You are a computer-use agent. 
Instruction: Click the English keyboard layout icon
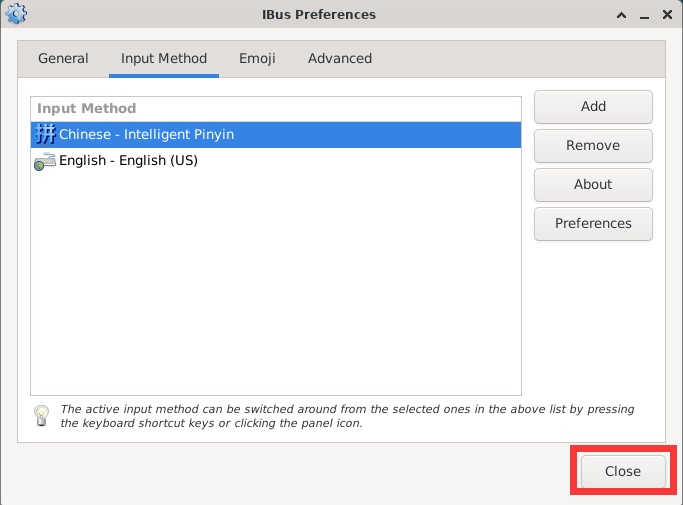pos(45,160)
